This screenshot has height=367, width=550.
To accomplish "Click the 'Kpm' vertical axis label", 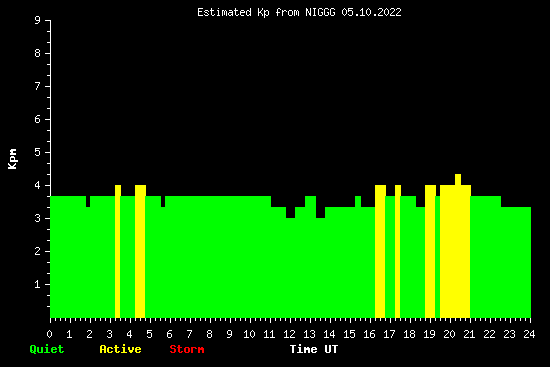I will [x=12, y=159].
